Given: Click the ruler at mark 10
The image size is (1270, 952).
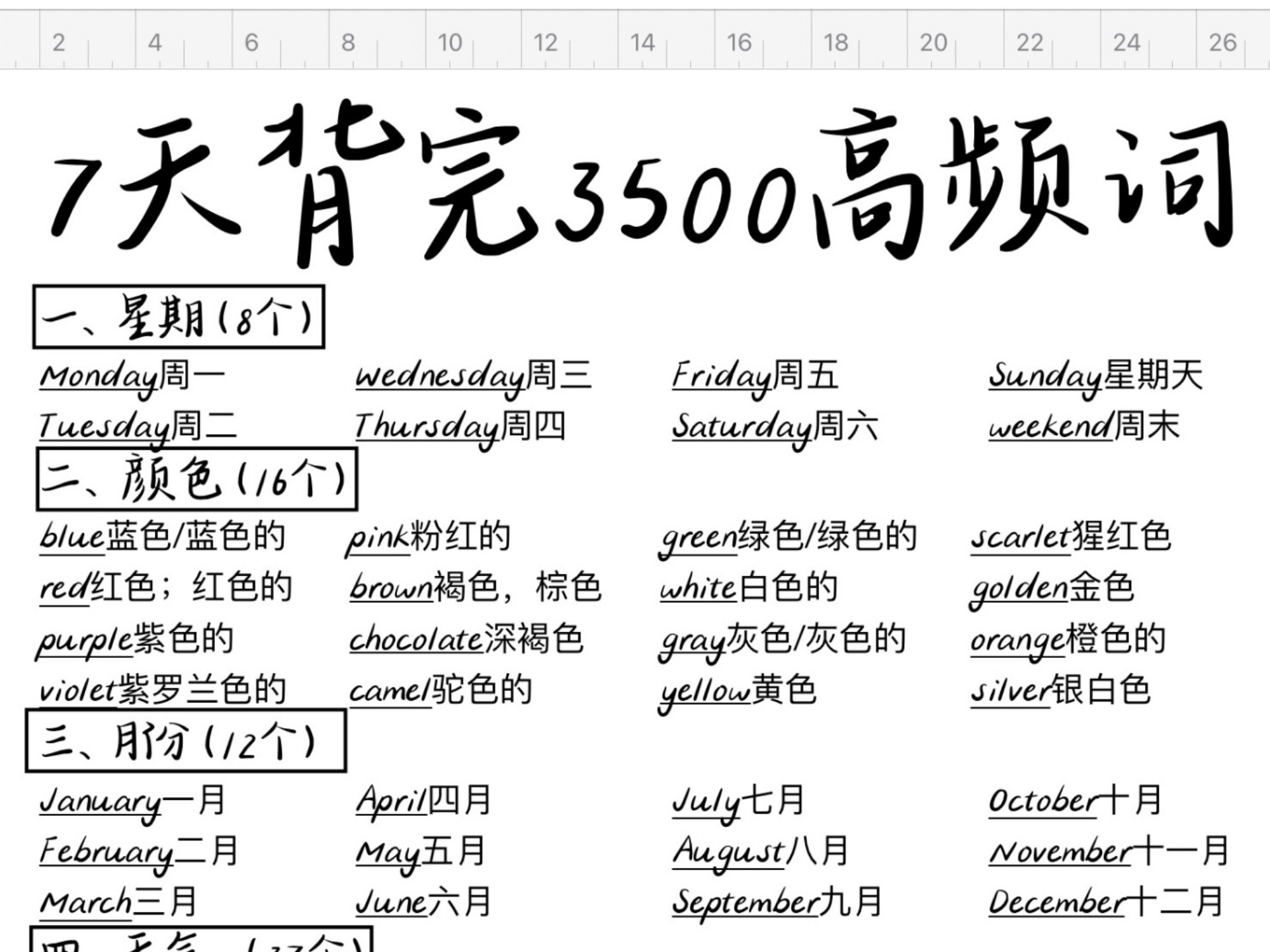Looking at the screenshot, I should click(x=449, y=42).
